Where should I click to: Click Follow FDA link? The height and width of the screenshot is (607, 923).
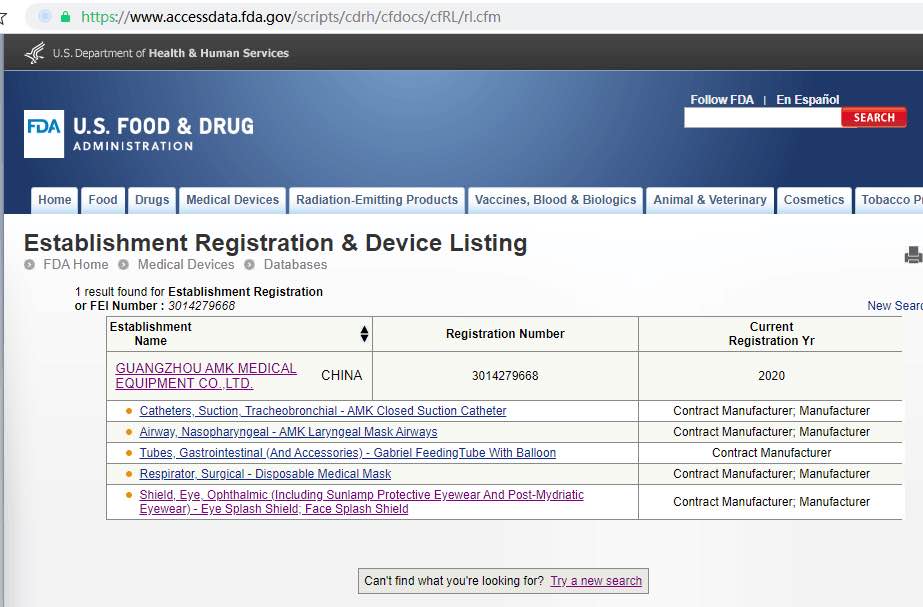(722, 100)
